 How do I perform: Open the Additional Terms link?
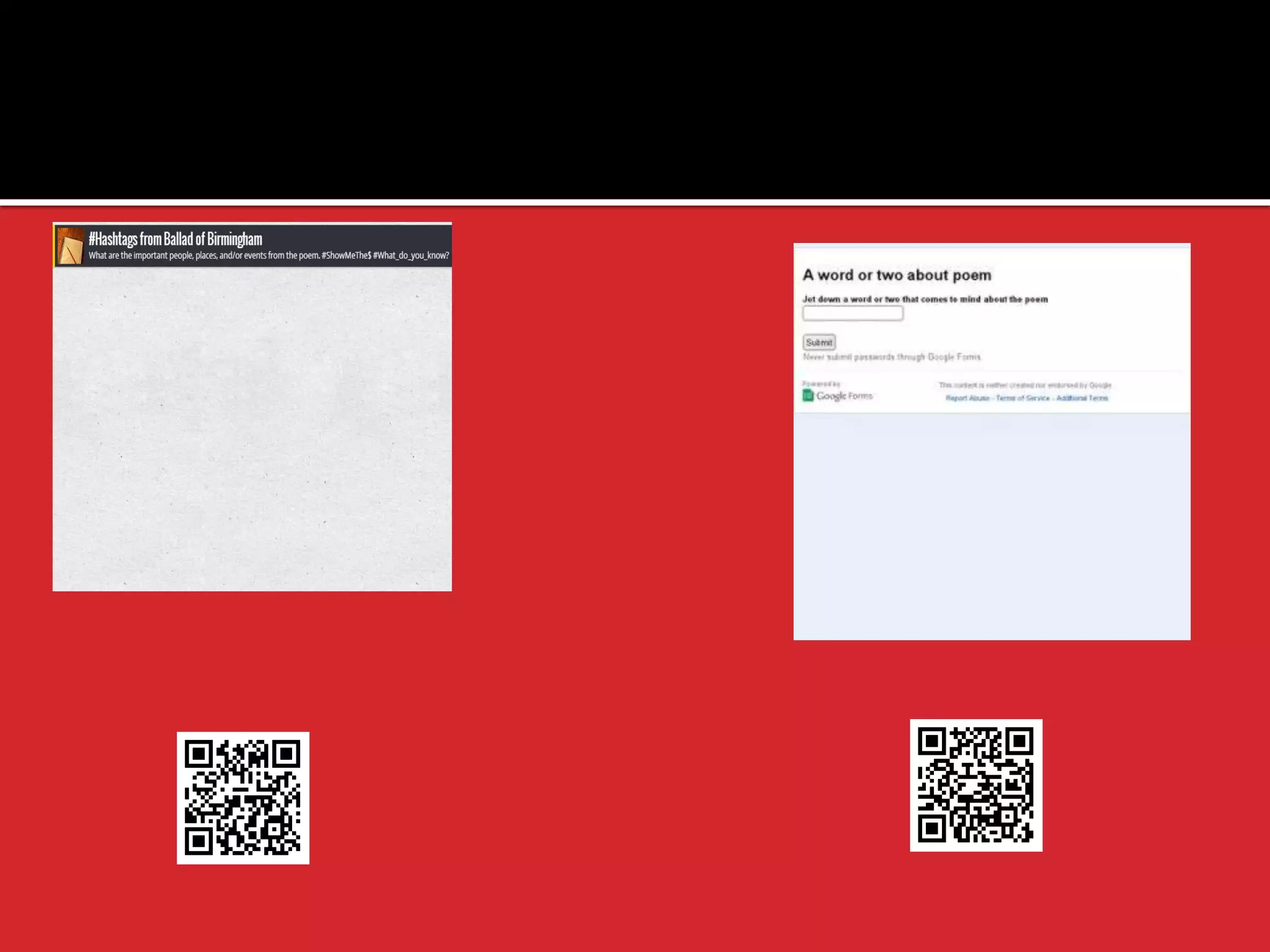(1082, 398)
